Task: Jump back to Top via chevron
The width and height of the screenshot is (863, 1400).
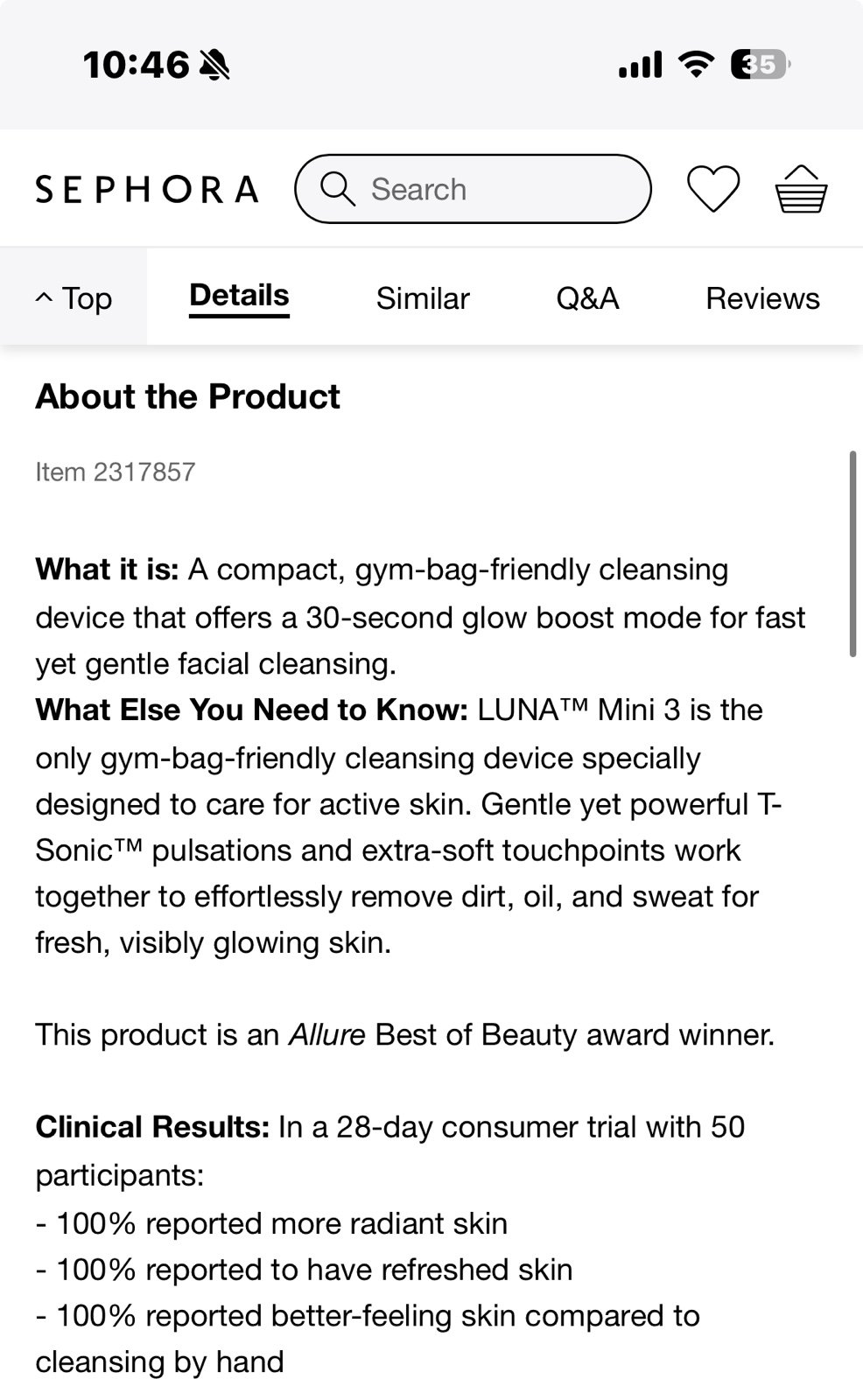Action: coord(74,297)
